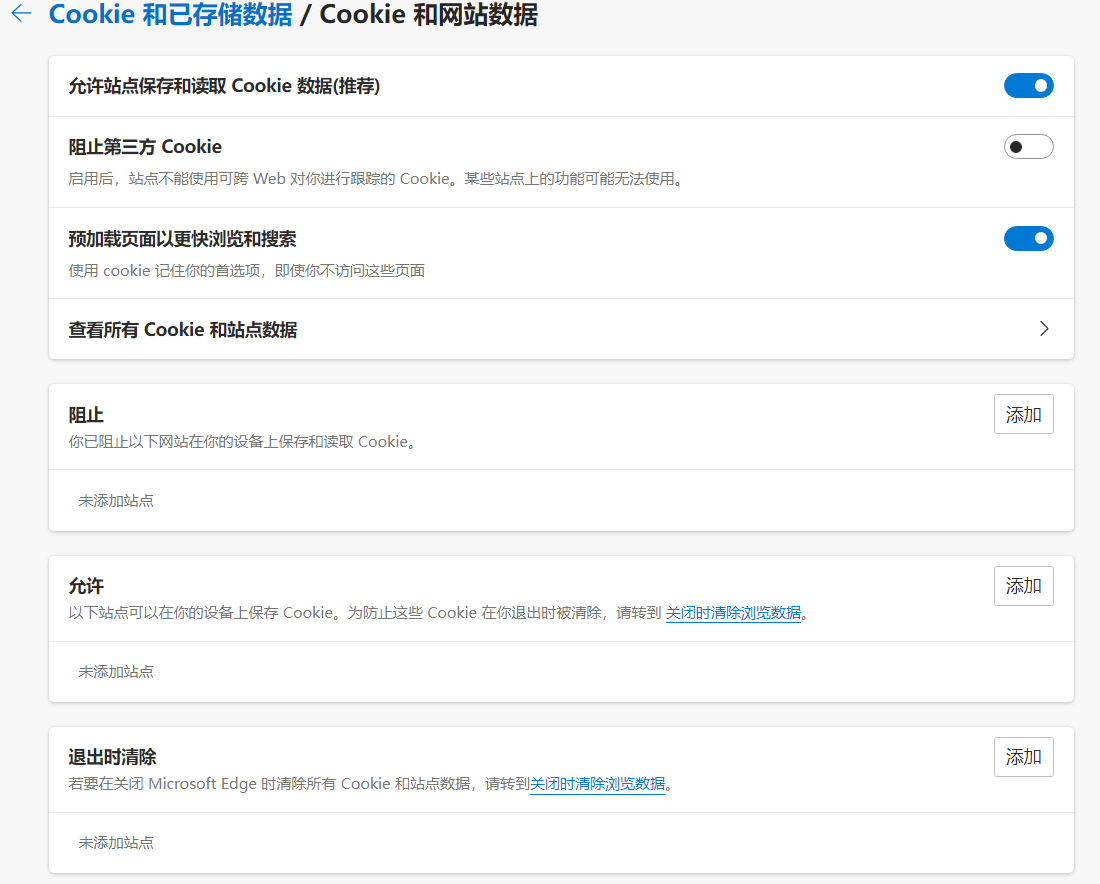Disable 允许站点保存和读取 Cookie 数据
Screen dimensions: 1100x884
[1028, 86]
